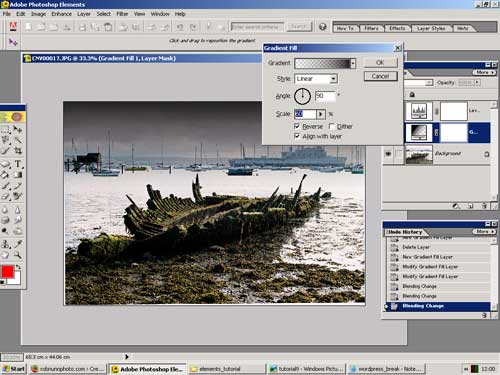Hide the Background layer eye icon

pos(388,154)
